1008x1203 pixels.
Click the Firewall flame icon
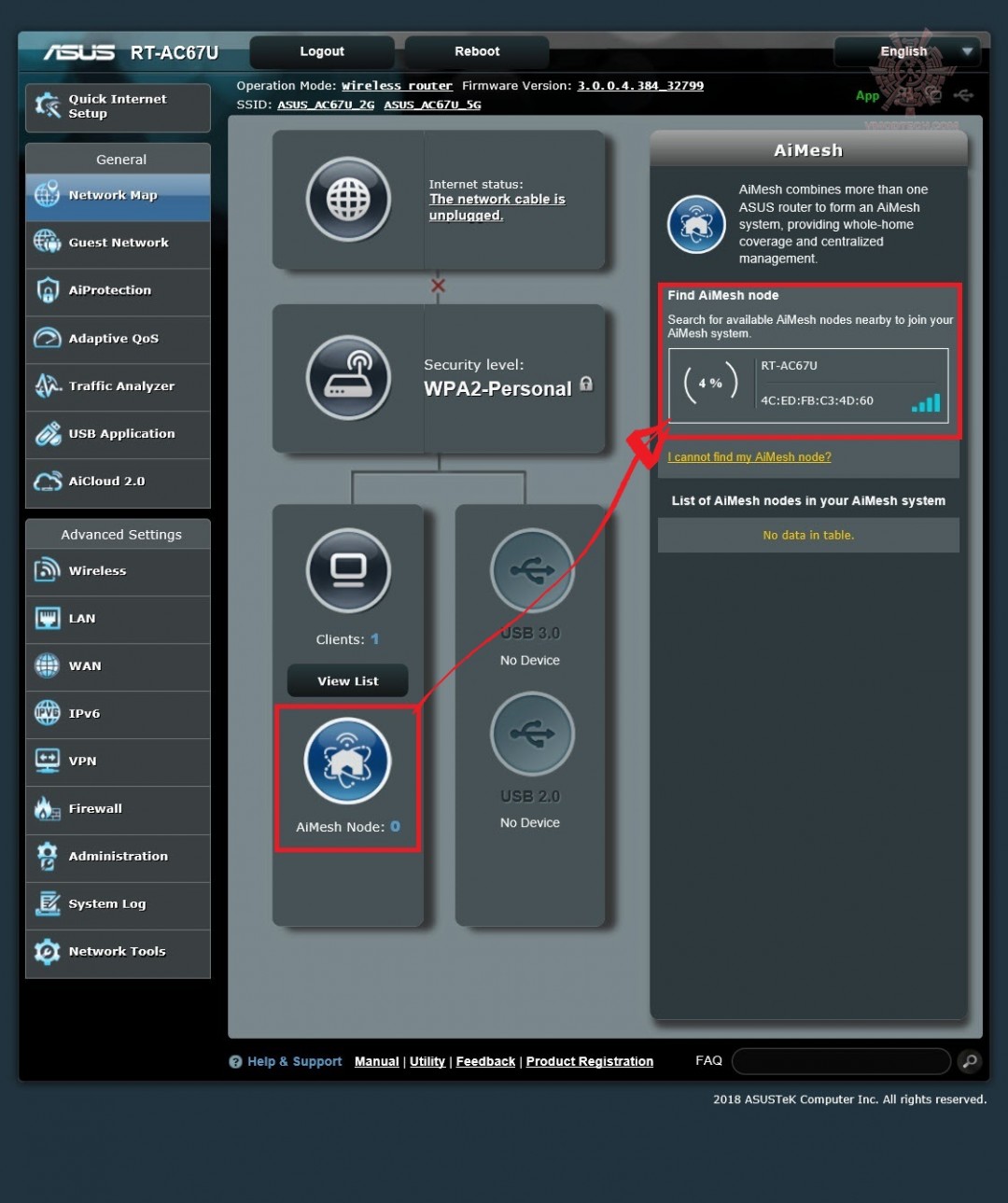(x=48, y=808)
